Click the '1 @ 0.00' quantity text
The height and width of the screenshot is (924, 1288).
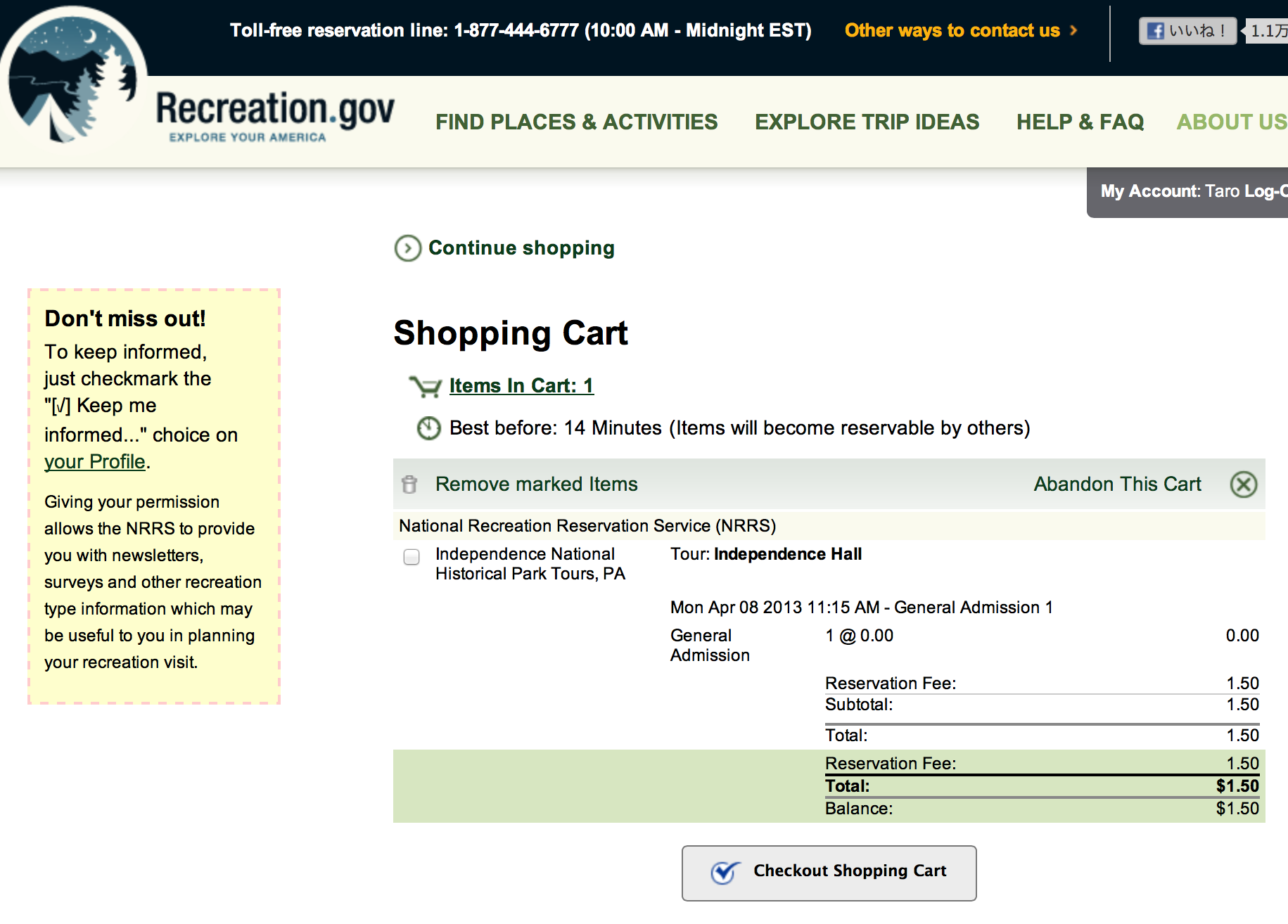click(859, 636)
